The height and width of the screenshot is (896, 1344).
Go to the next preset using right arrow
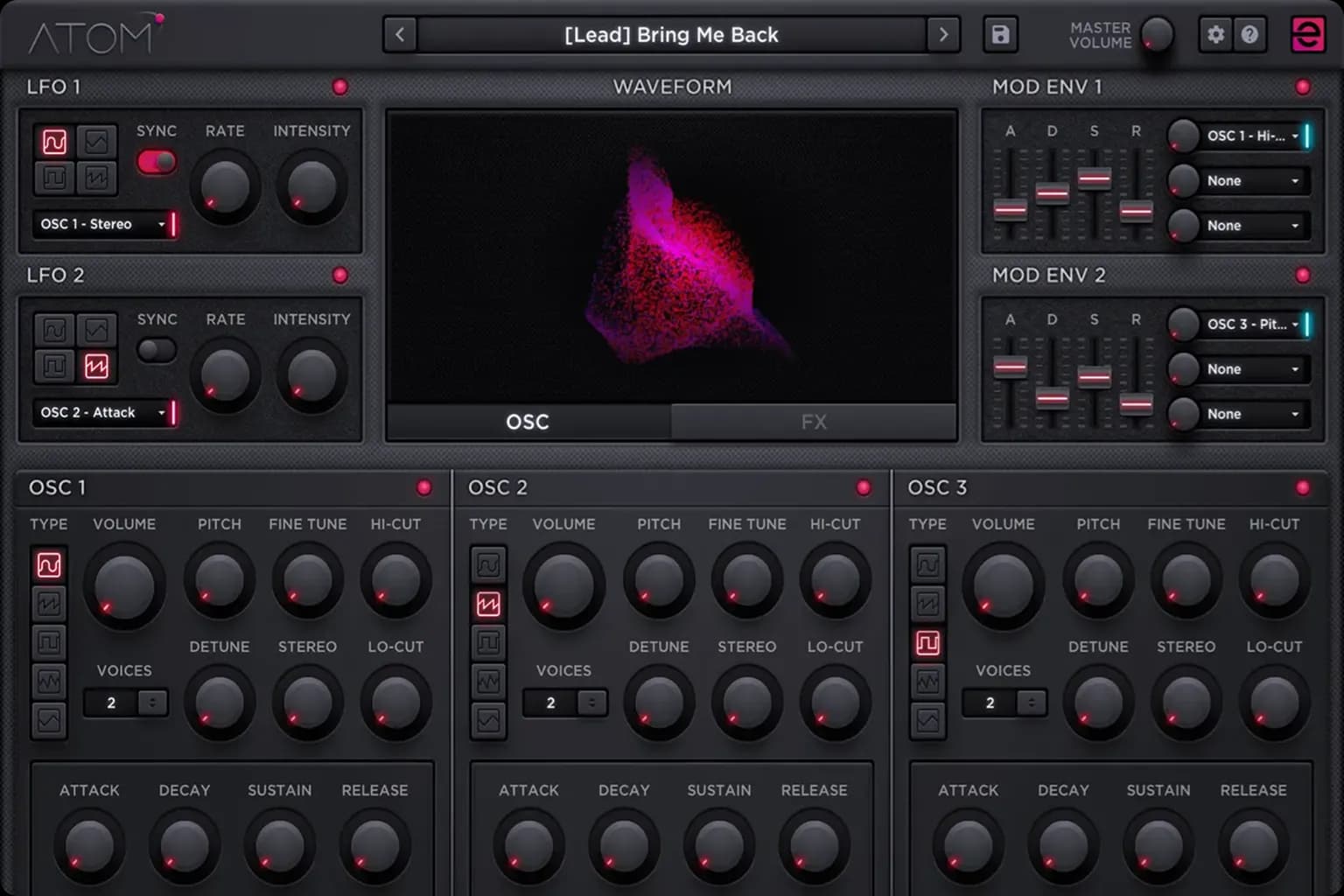pyautogui.click(x=943, y=35)
